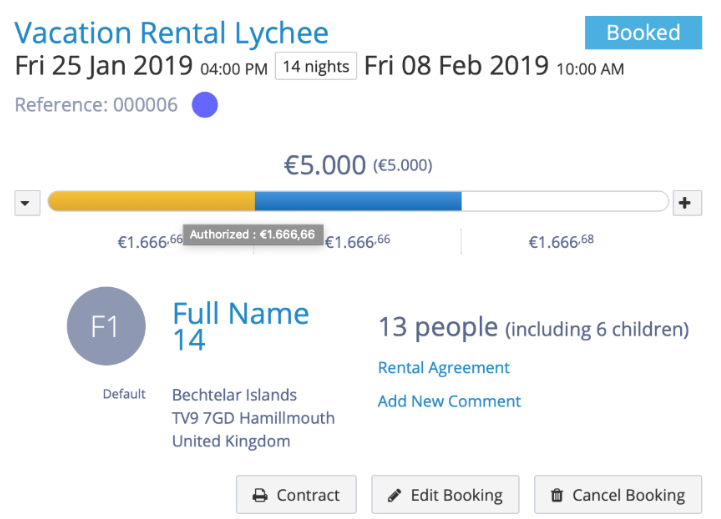Image resolution: width=721 pixels, height=519 pixels.
Task: Click the printer icon on Contract button
Action: click(259, 495)
